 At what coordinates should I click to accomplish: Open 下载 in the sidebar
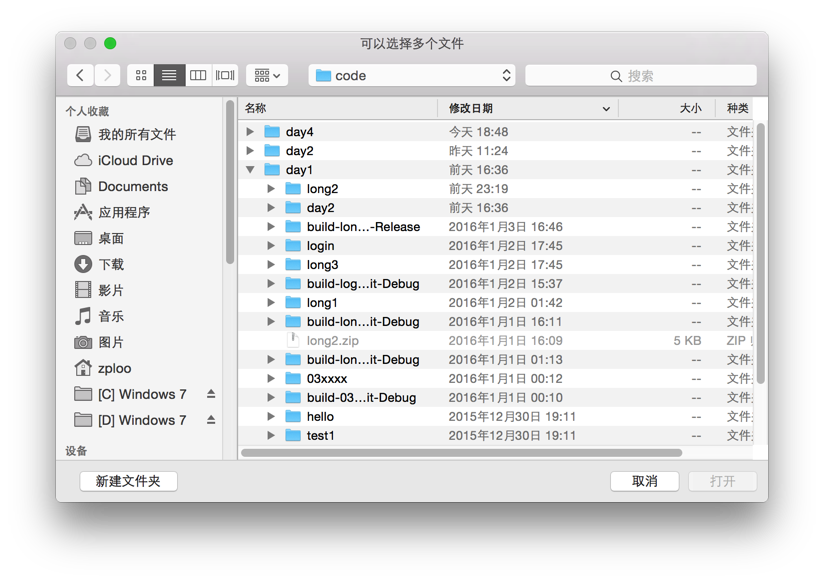point(99,264)
